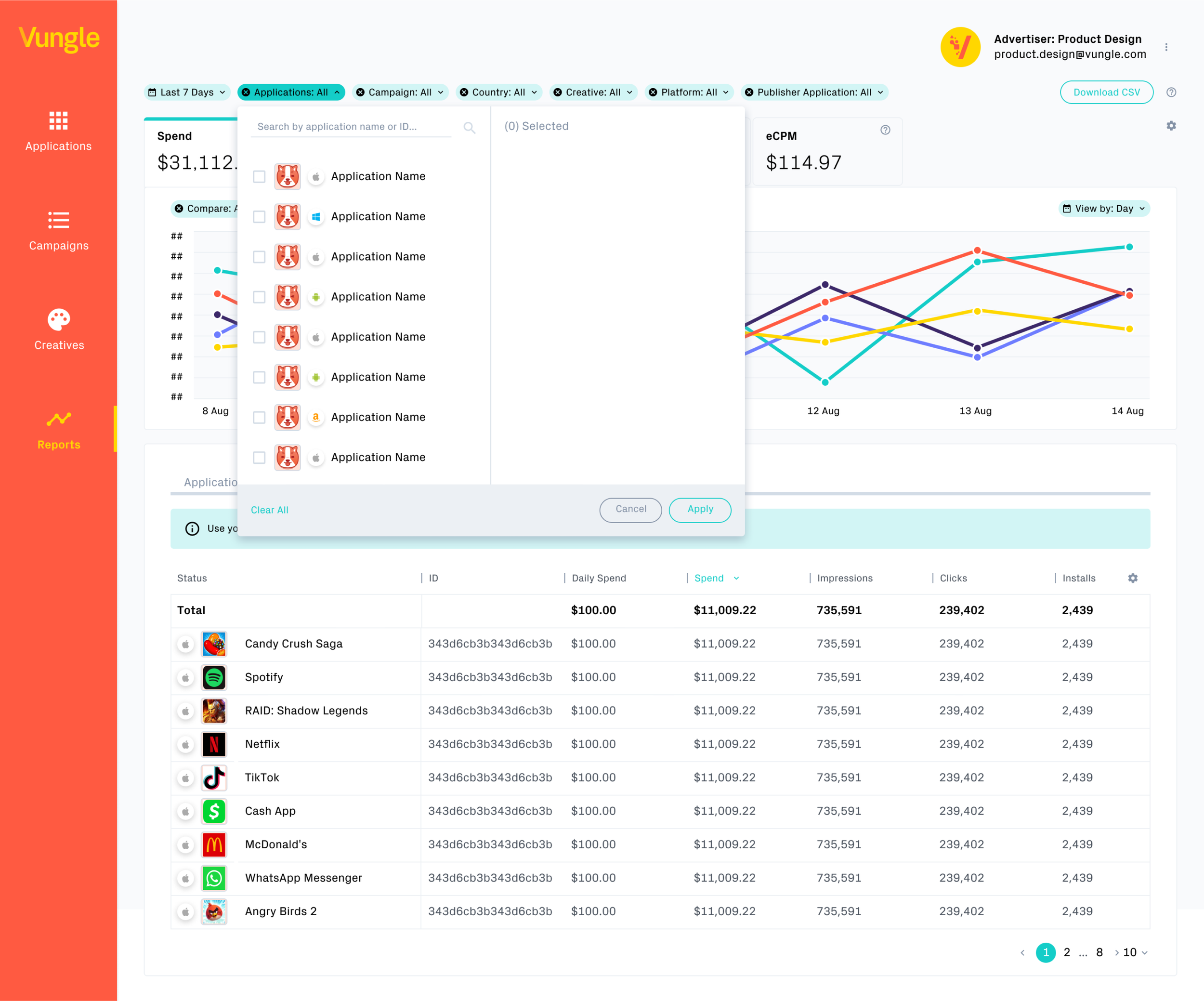Open metrics cards settings gear

click(x=1171, y=126)
